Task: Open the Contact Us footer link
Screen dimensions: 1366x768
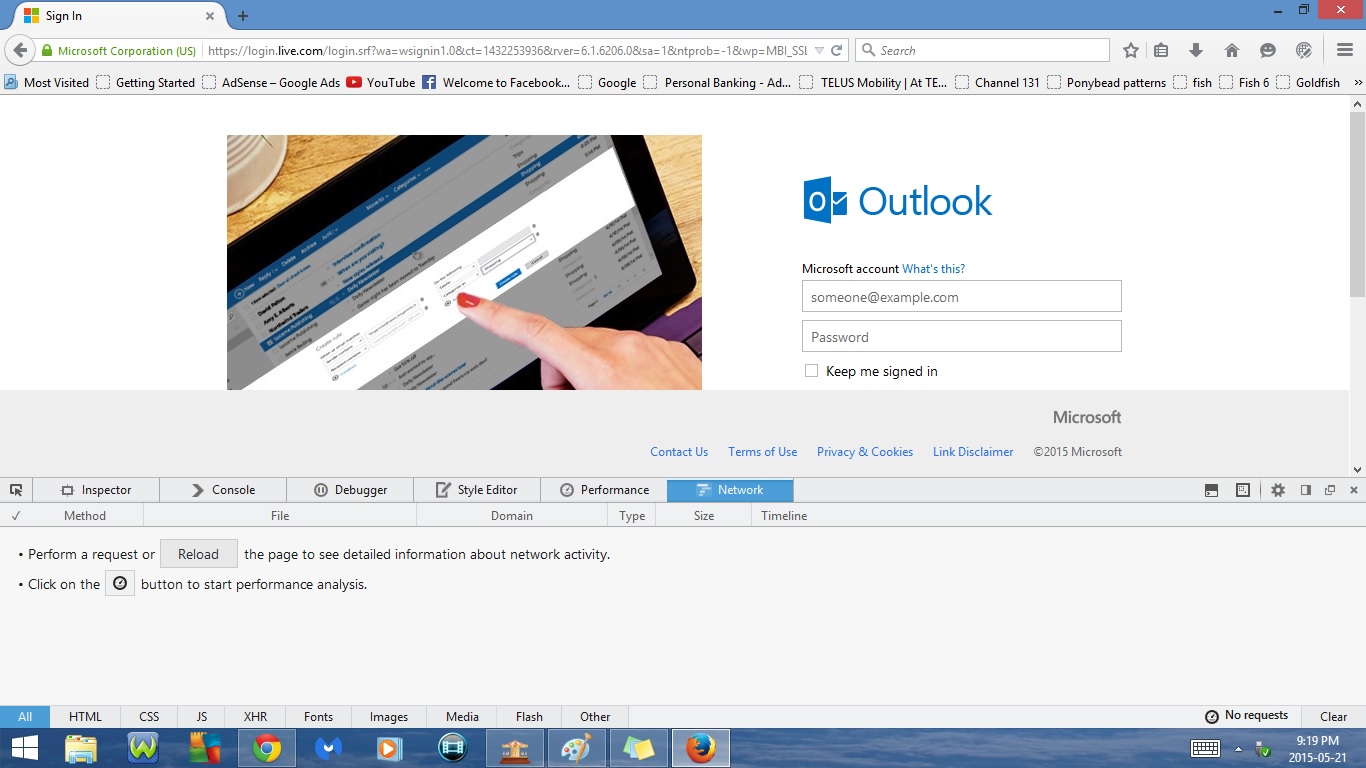Action: pyautogui.click(x=679, y=452)
